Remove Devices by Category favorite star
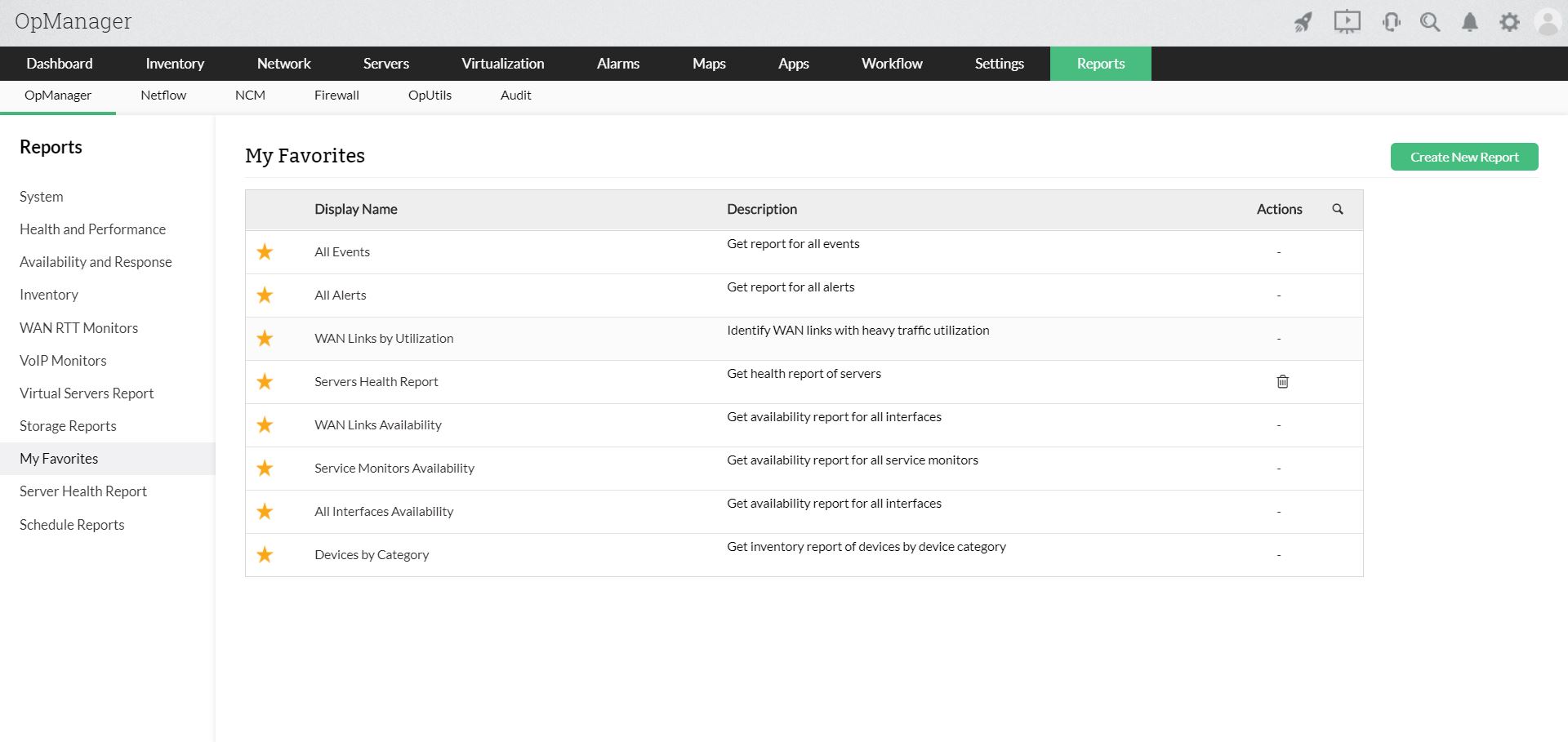Image resolution: width=1568 pixels, height=742 pixels. (x=265, y=555)
